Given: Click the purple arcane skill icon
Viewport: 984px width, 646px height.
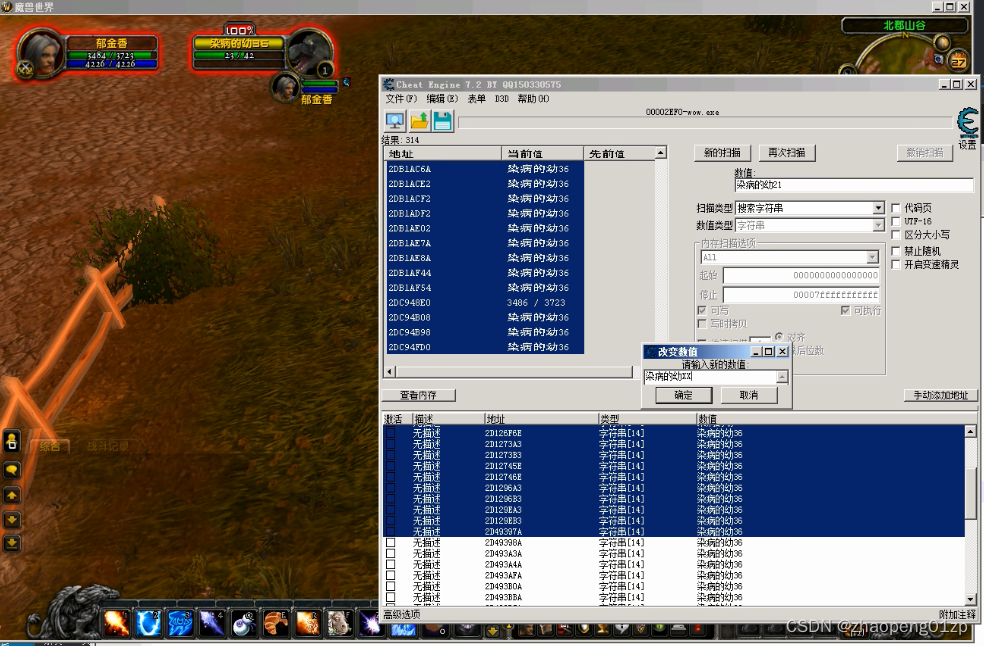Looking at the screenshot, I should (x=370, y=623).
